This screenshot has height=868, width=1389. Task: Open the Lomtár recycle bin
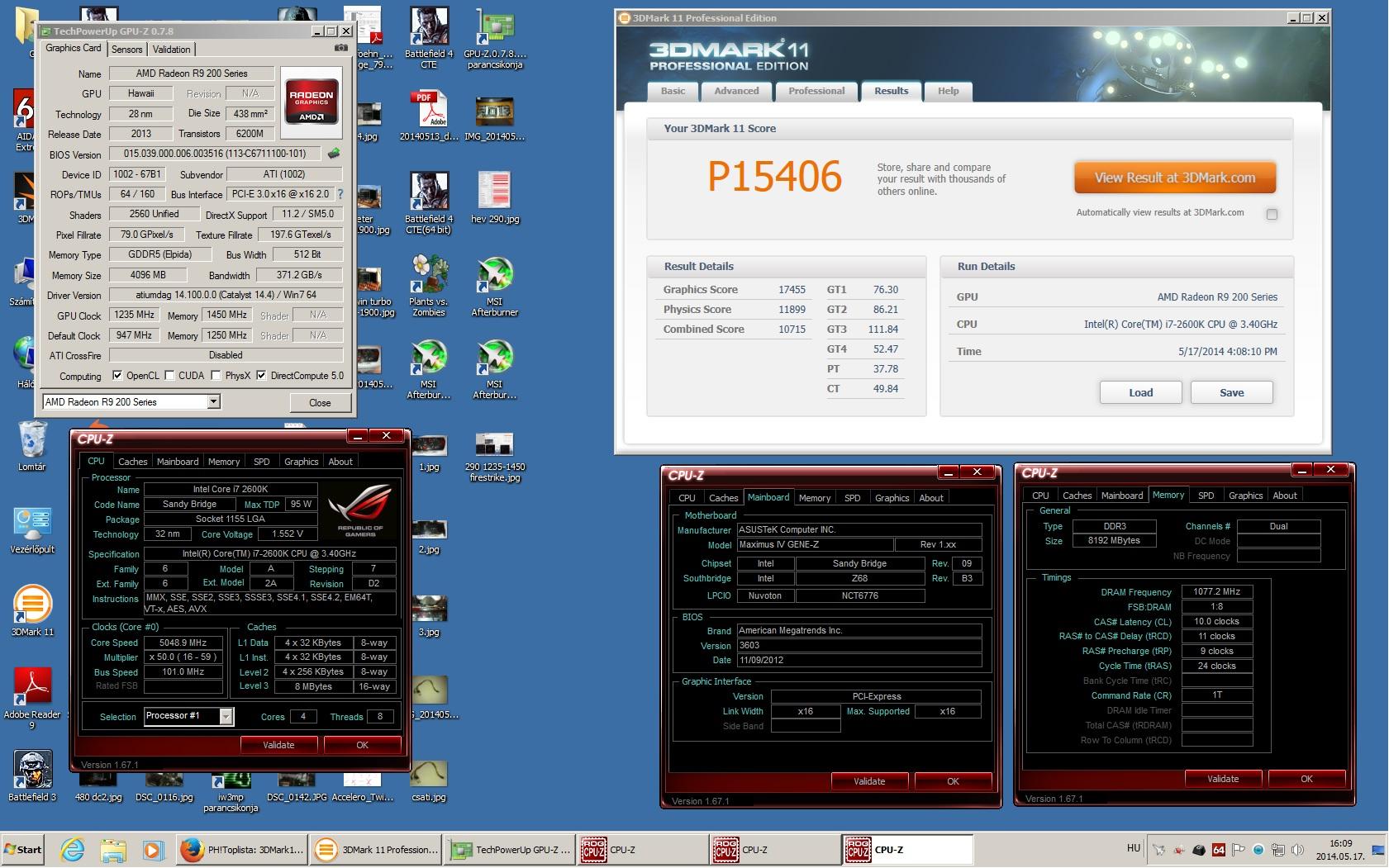(x=31, y=446)
